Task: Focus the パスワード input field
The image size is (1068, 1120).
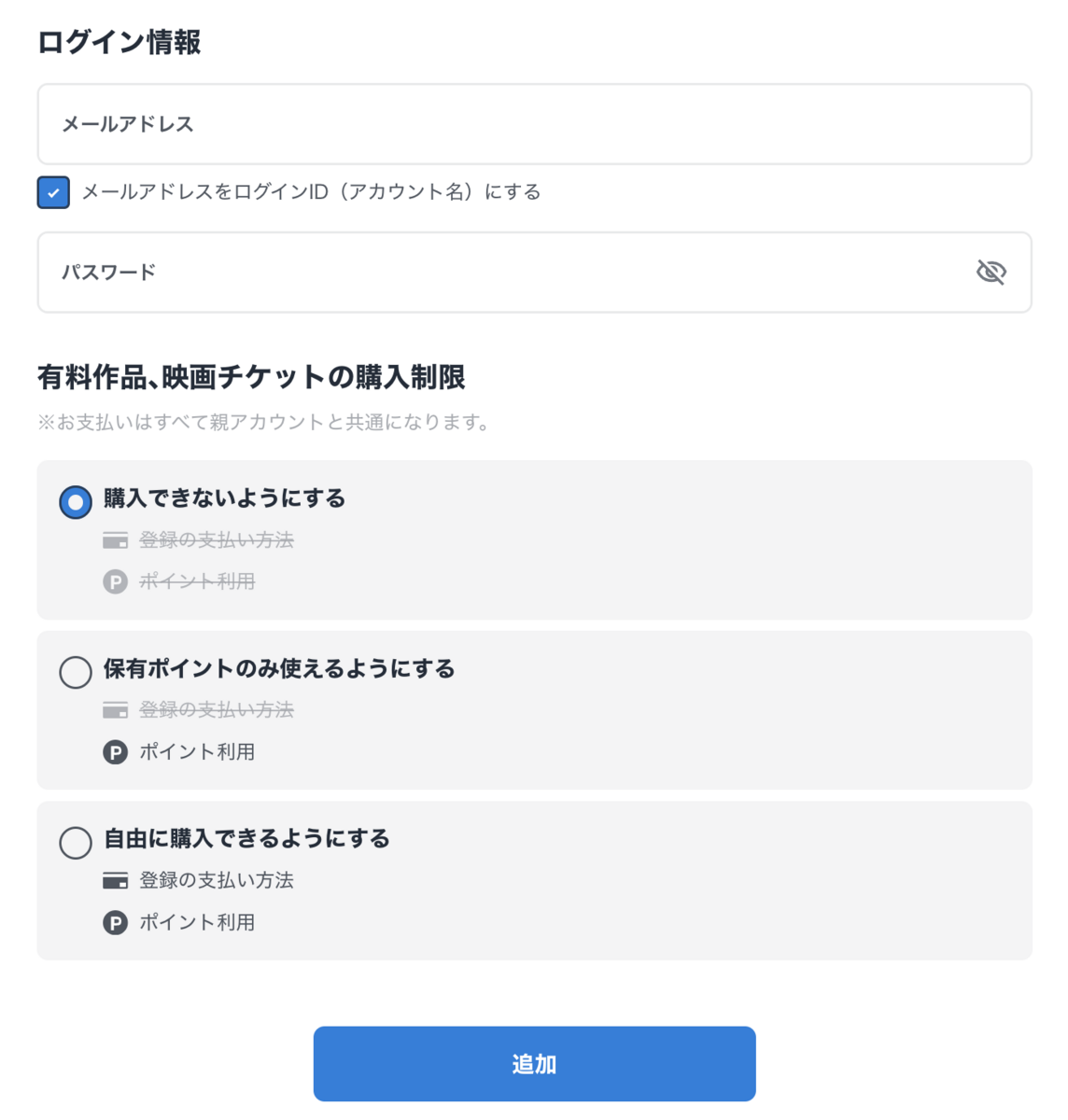Action: 534,273
